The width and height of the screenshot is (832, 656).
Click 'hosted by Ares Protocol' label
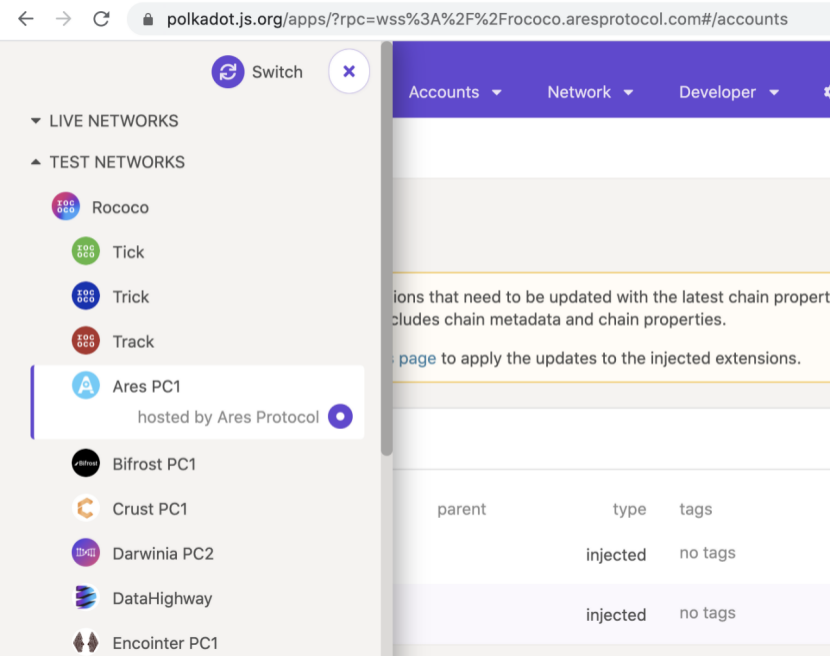(x=228, y=417)
